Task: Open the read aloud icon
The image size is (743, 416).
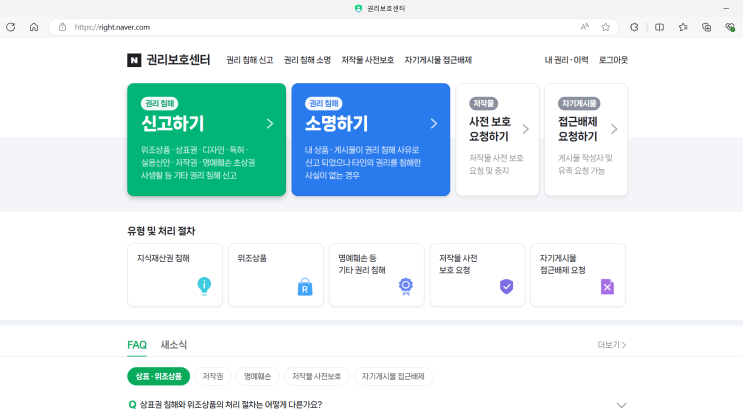Action: (x=585, y=27)
